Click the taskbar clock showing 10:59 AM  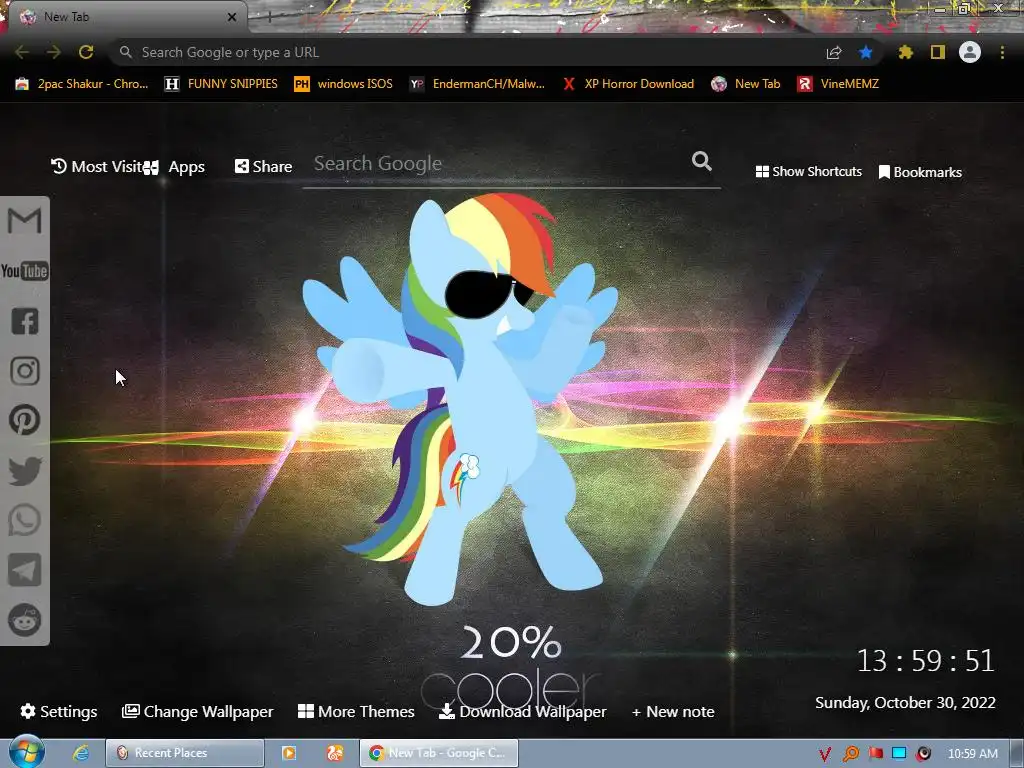click(972, 754)
